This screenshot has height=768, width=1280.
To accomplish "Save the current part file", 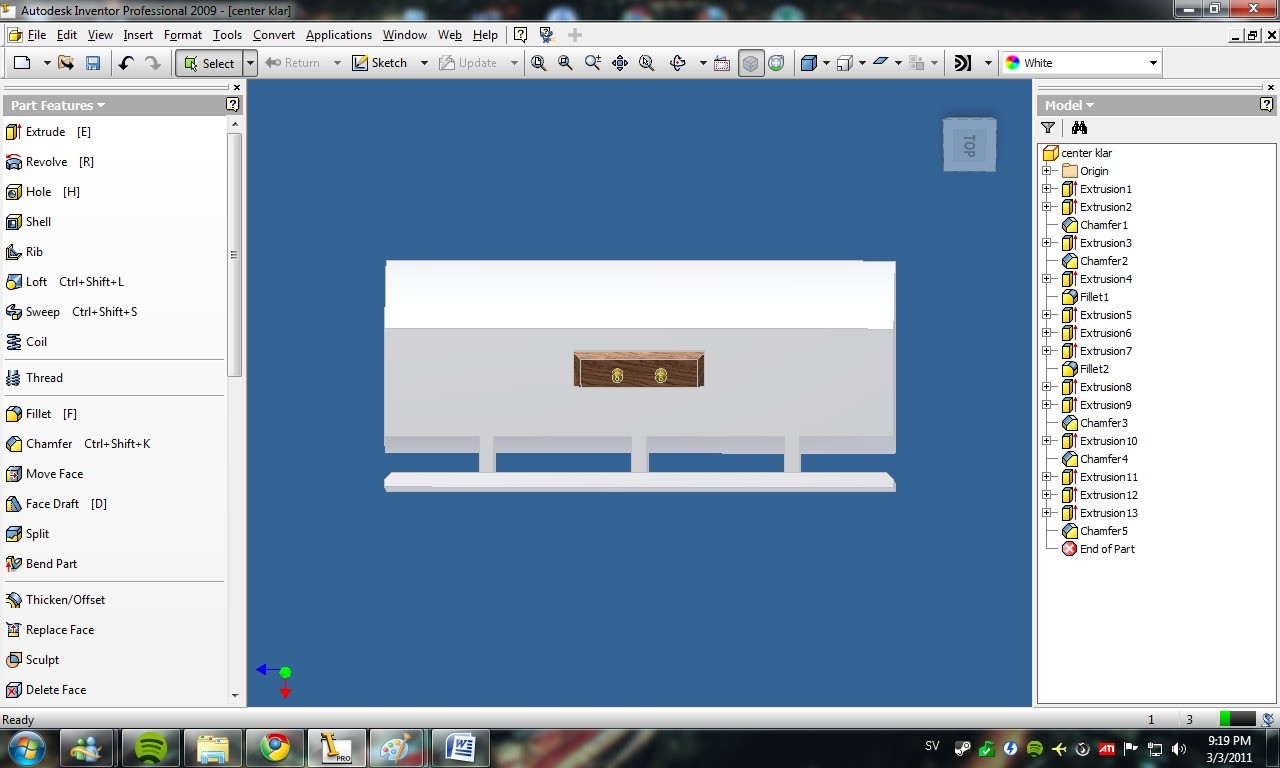I will tap(93, 63).
